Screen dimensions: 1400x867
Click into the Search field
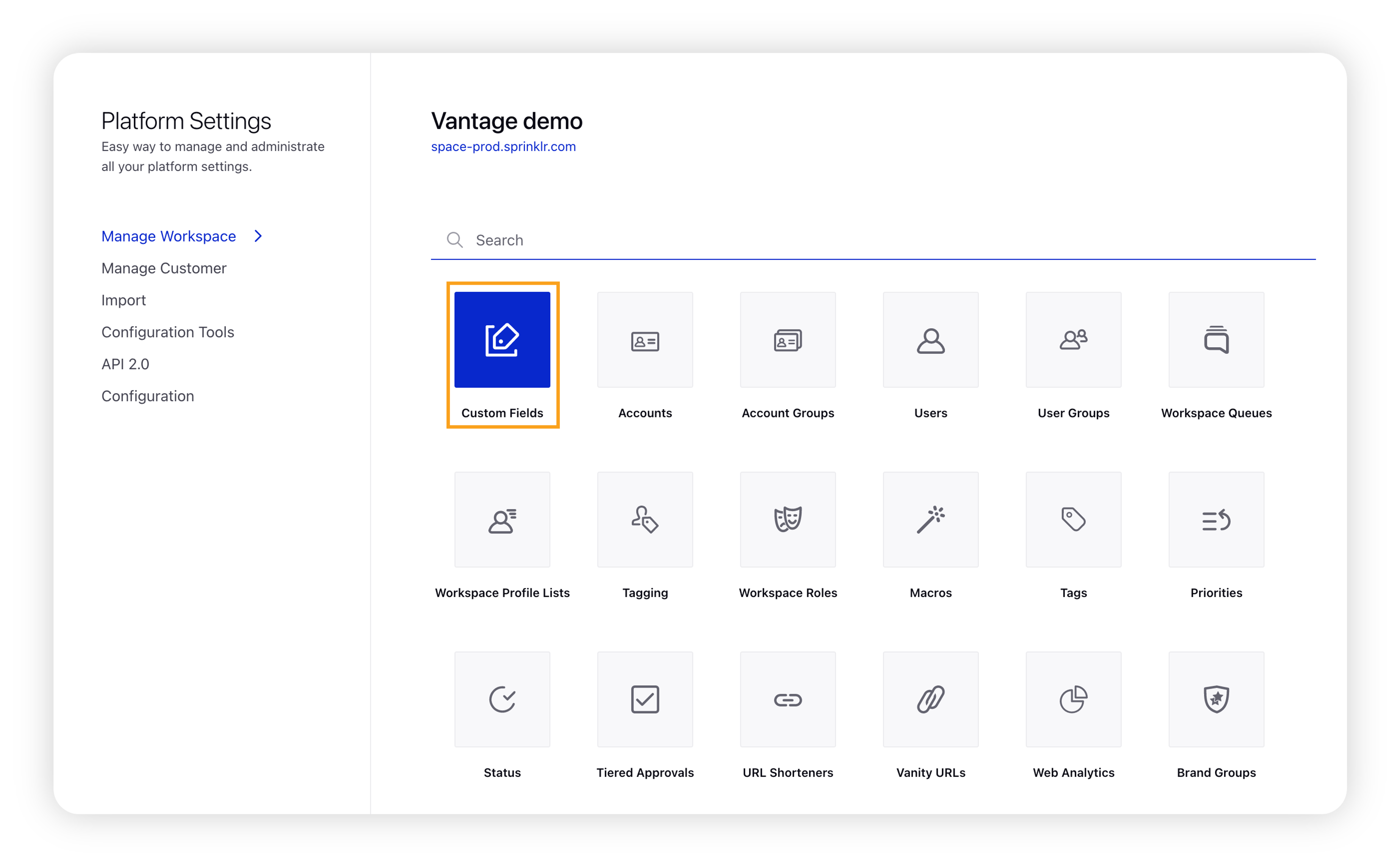(873, 240)
